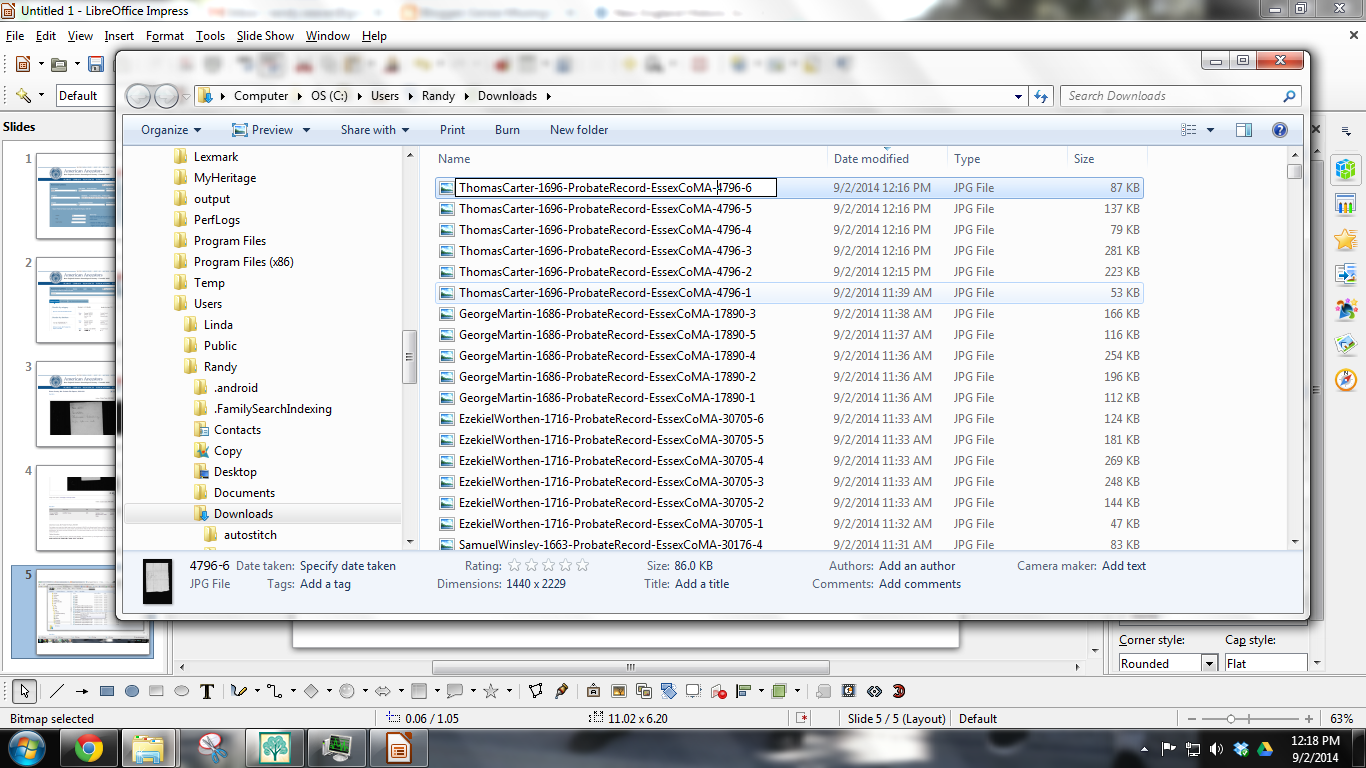This screenshot has height=768, width=1366.
Task: Click the Burn button
Action: pos(507,130)
